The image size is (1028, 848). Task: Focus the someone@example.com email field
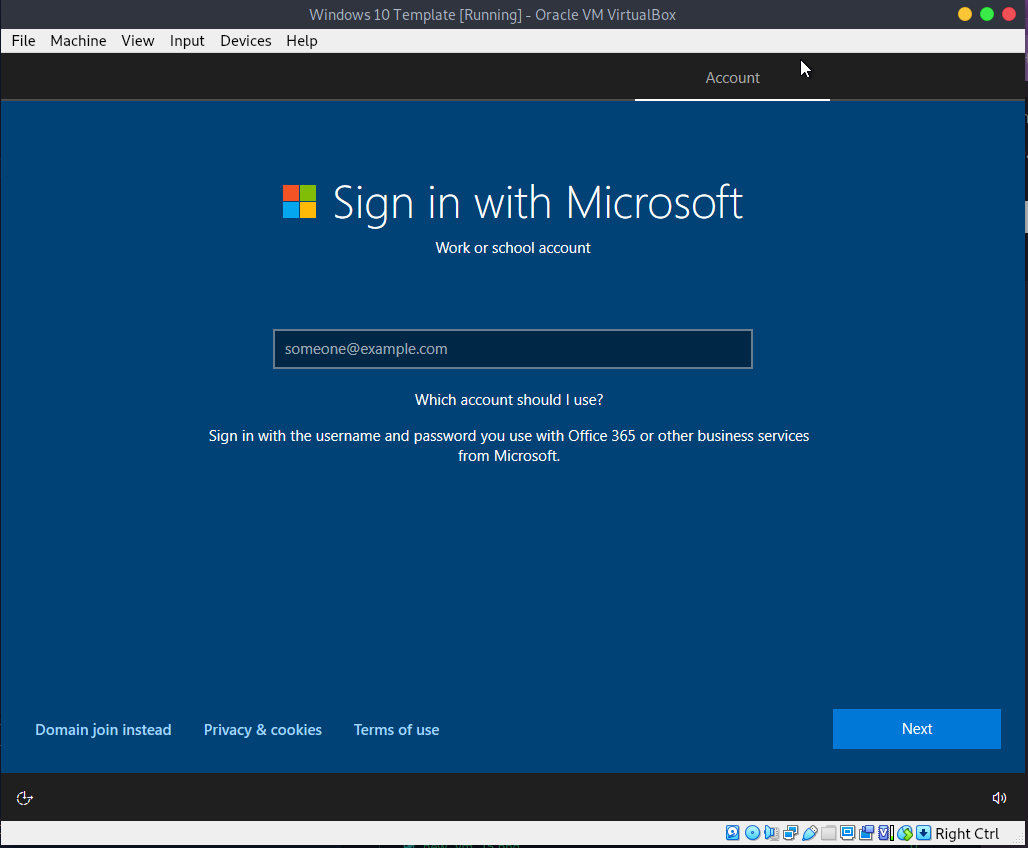point(513,349)
